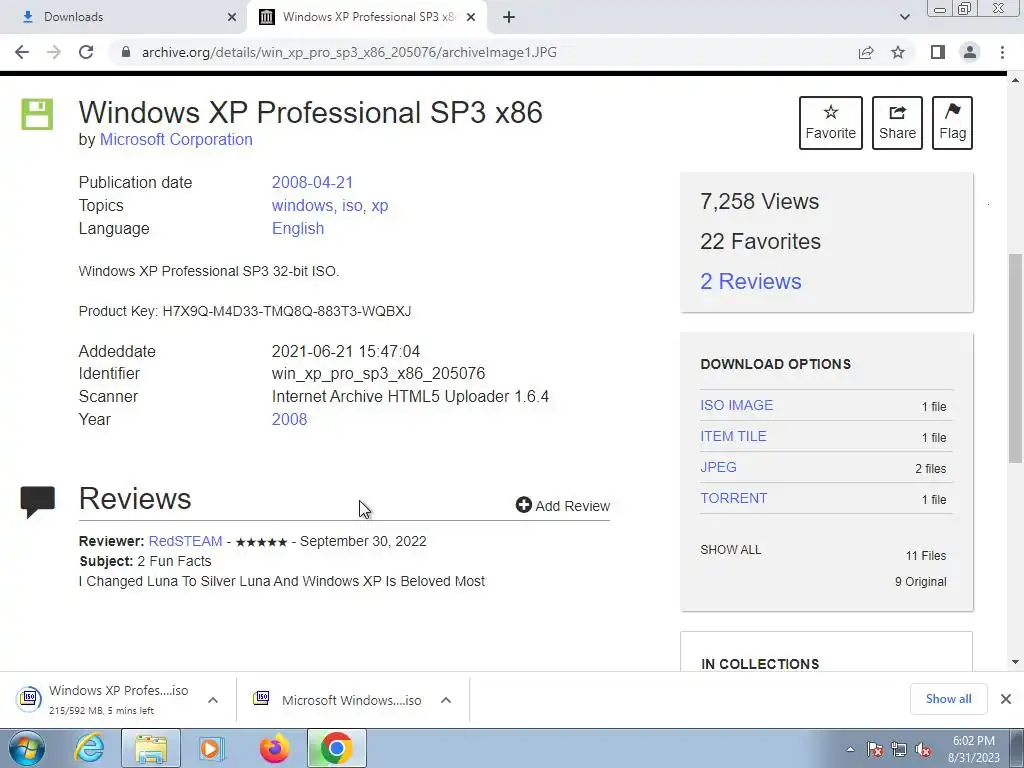
Task: Open Windows Explorer folder taskbar icon
Action: pos(150,748)
